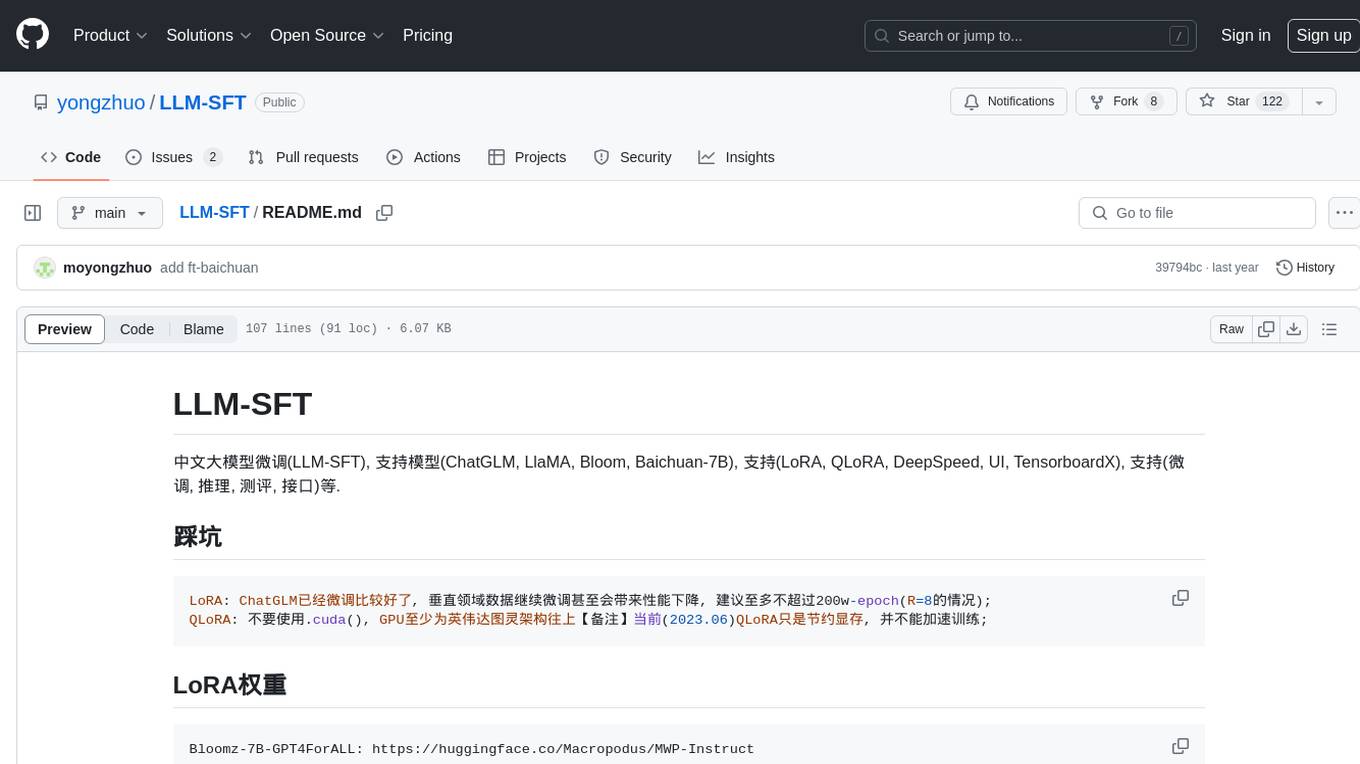Download the raw file
Image resolution: width=1360 pixels, height=764 pixels.
1294,329
